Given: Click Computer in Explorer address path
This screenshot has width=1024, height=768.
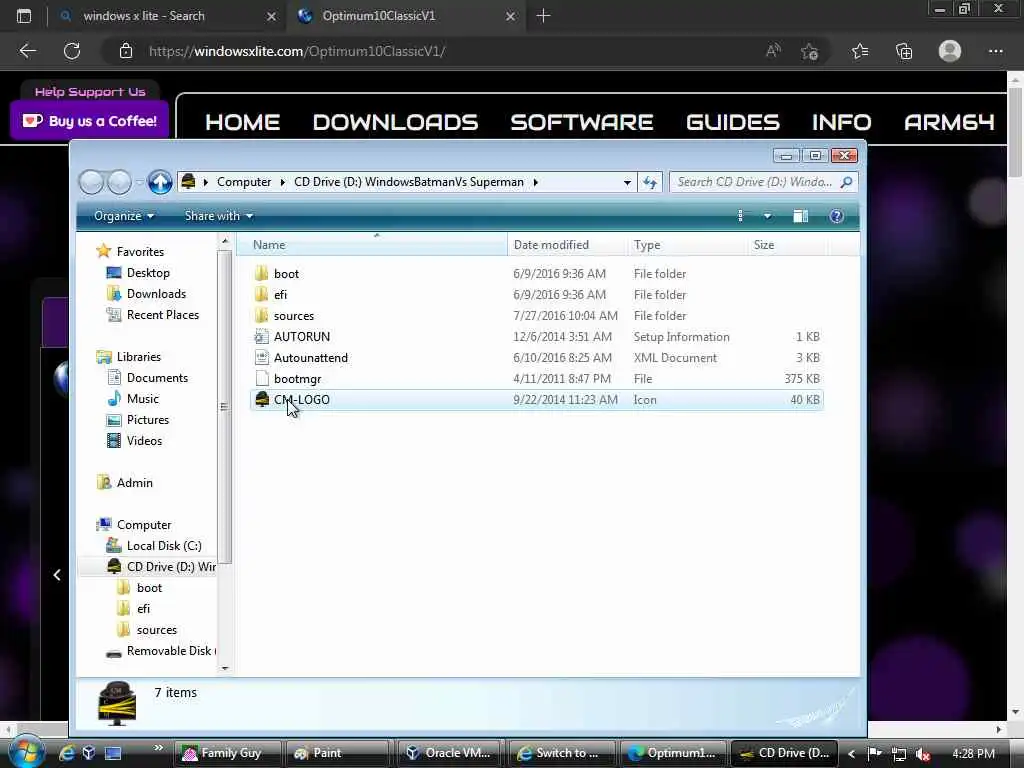Looking at the screenshot, I should [x=244, y=182].
